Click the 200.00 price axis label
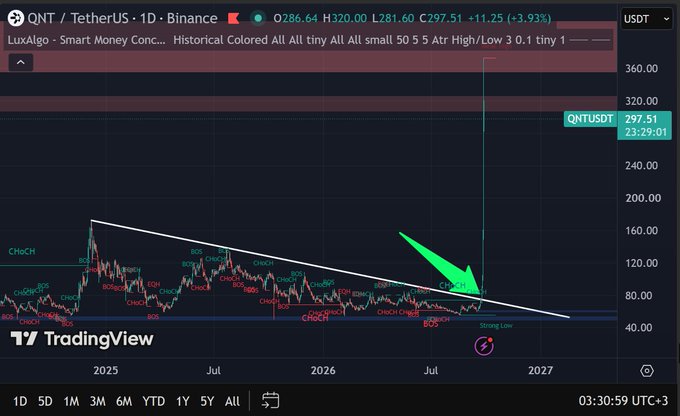Viewport: 680px width, 416px height. click(x=643, y=198)
